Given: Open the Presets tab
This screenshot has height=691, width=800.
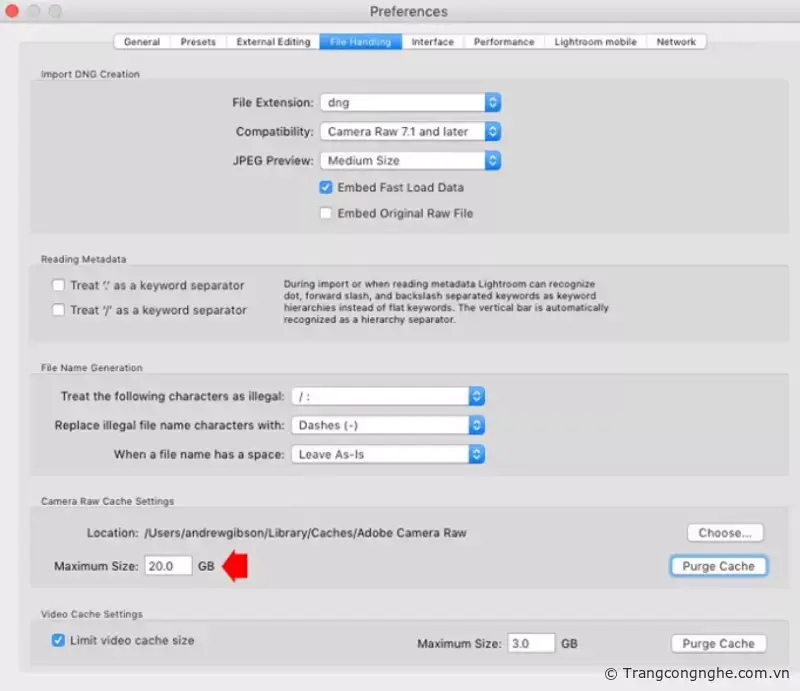Looking at the screenshot, I should [198, 42].
